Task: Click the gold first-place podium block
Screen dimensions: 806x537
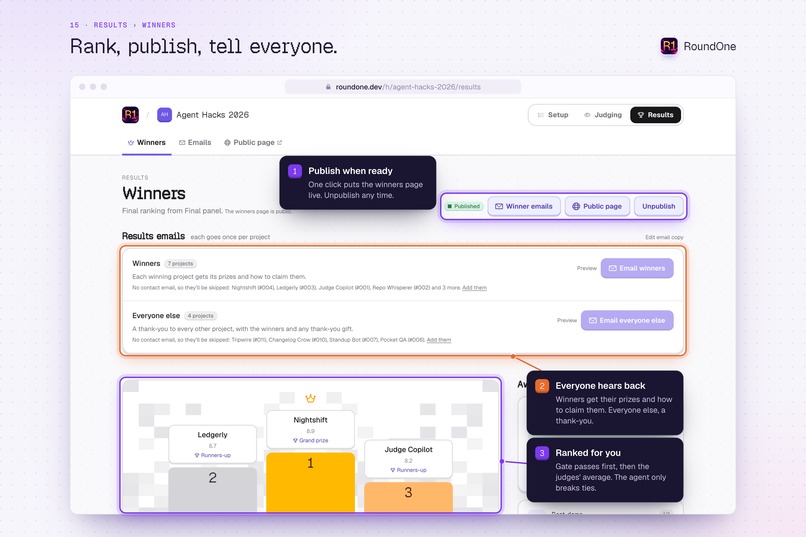Action: tap(310, 482)
